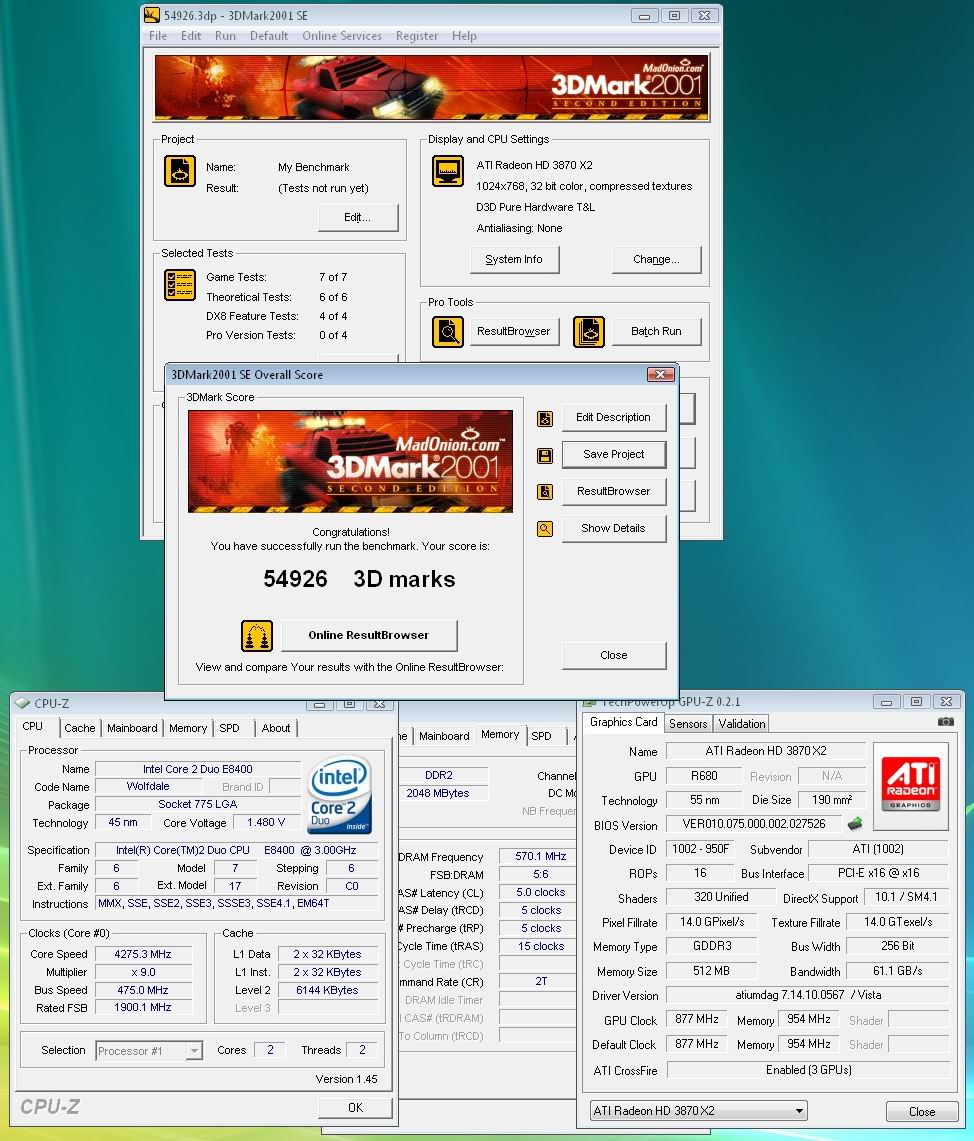Click the ResultBrowser button in Pro Tools
Viewport: 974px width, 1141px height.
[x=514, y=331]
